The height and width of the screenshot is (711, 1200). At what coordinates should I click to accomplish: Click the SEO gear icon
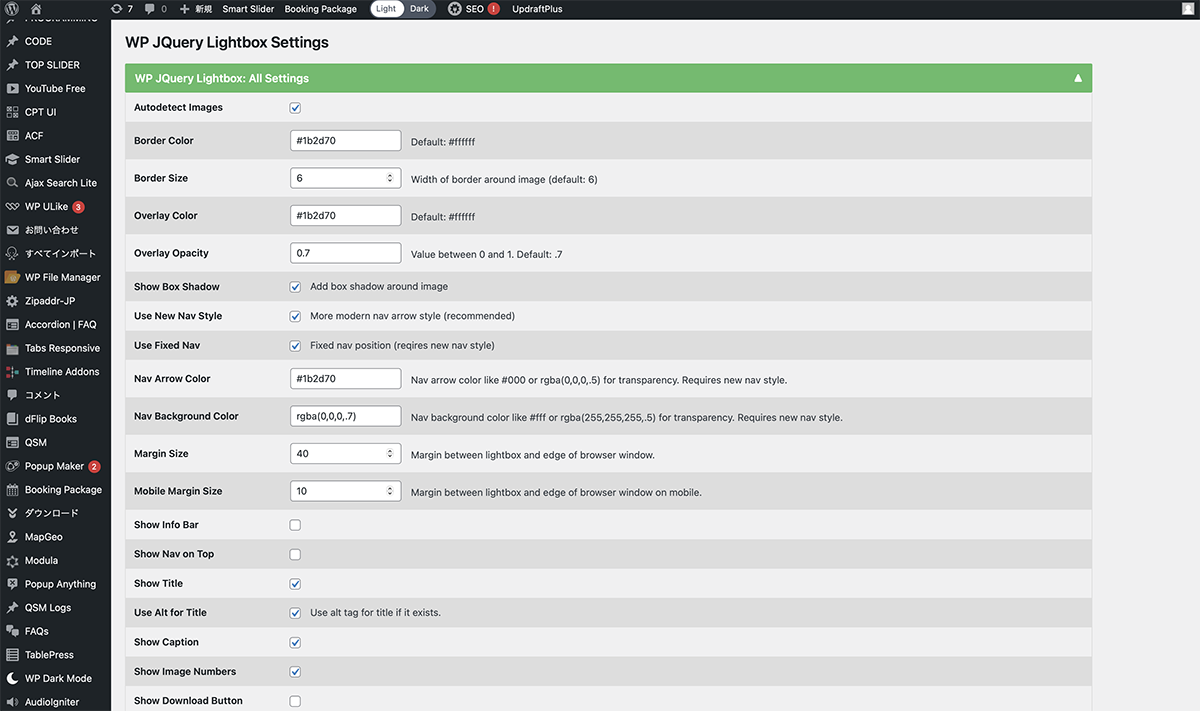pos(454,9)
